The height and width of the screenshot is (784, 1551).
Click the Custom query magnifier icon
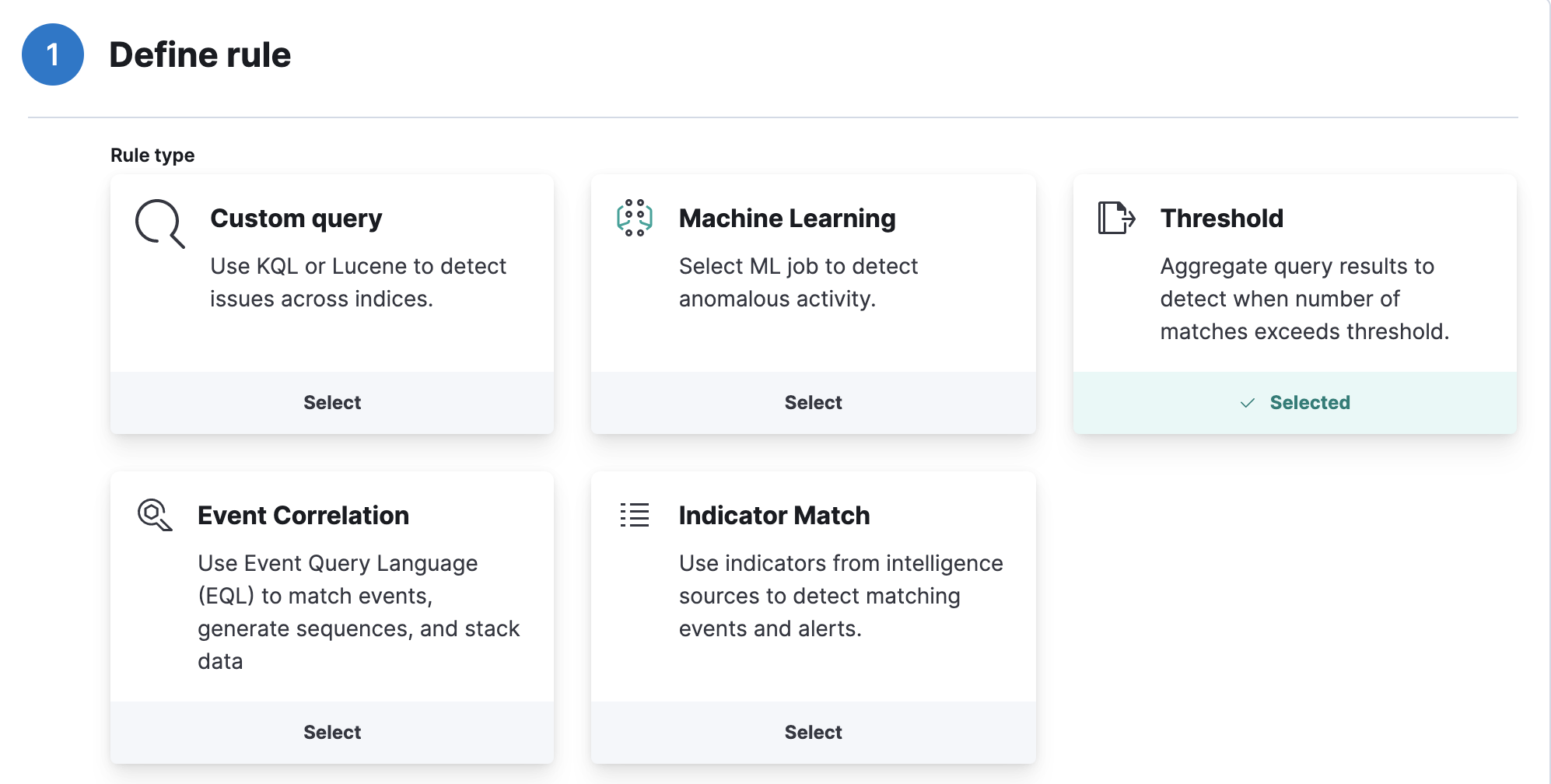click(159, 223)
